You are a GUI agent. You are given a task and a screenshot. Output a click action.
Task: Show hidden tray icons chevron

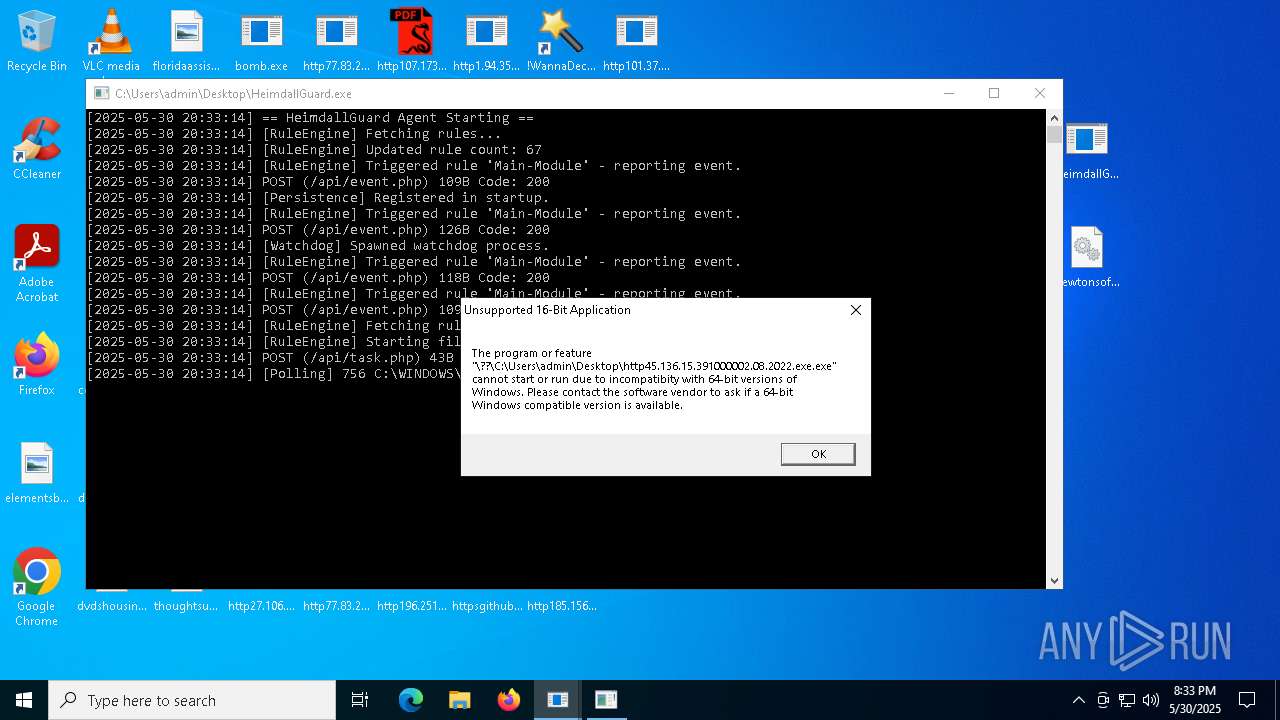(x=1078, y=700)
